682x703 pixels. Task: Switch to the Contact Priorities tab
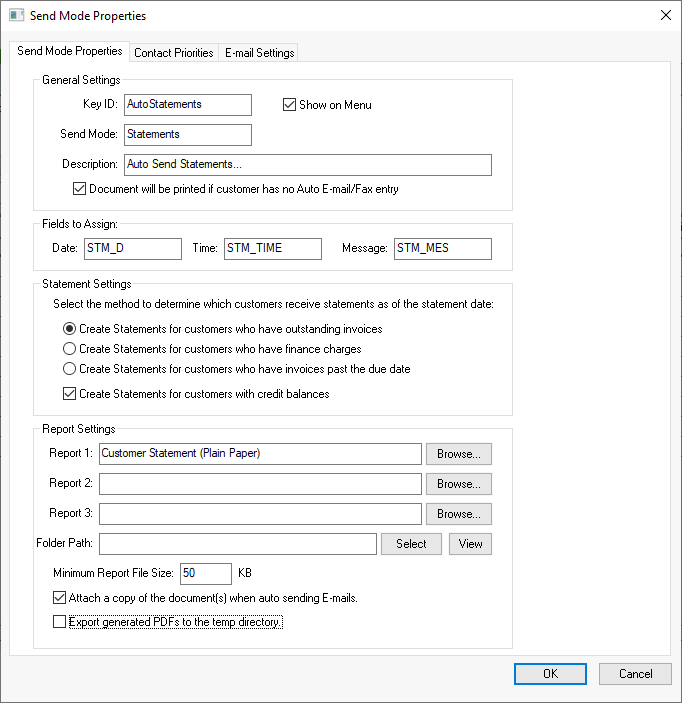coord(173,53)
